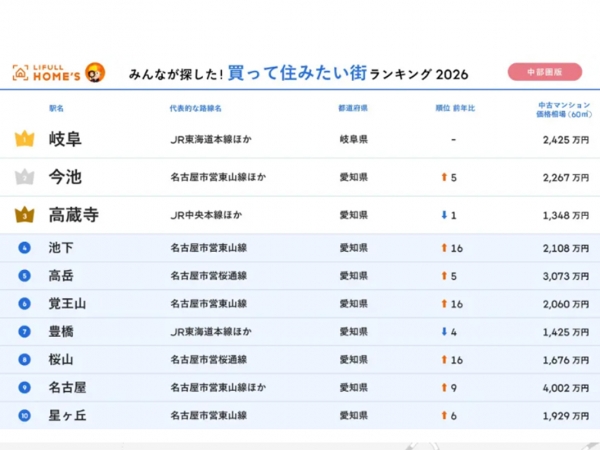600x450 pixels.
Task: Click the station name 名古屋
Action: click(x=67, y=388)
